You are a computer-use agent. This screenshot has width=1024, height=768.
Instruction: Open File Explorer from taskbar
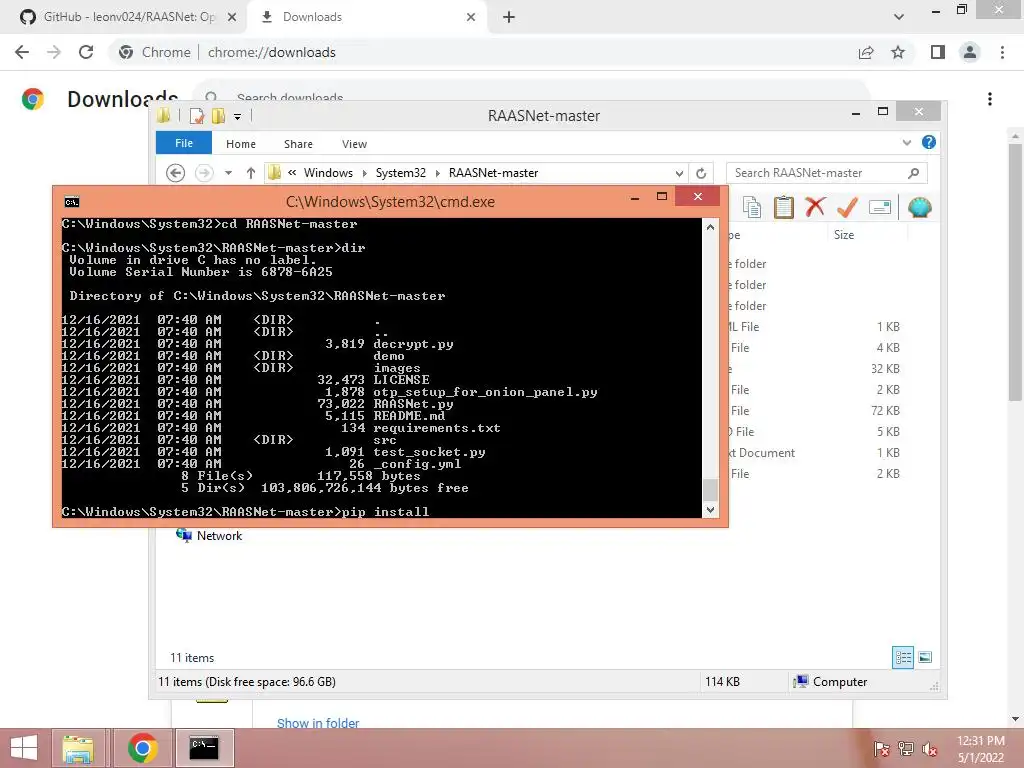(x=78, y=748)
